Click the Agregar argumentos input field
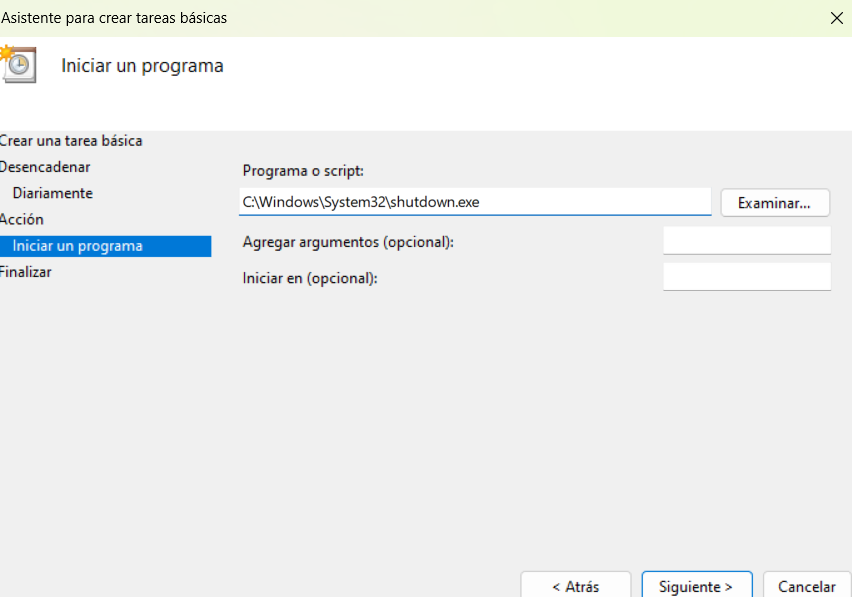This screenshot has height=597, width=852. pos(746,240)
